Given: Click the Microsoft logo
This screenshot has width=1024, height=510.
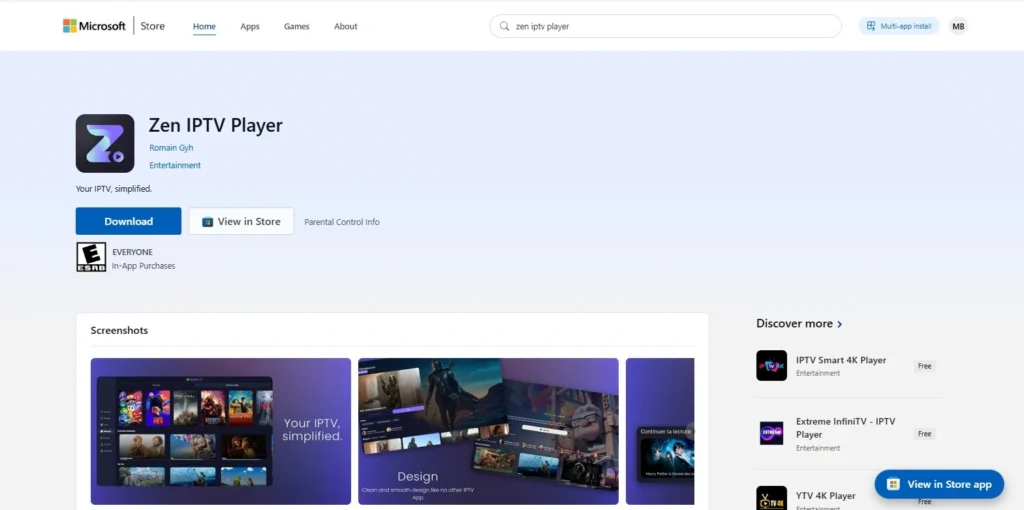Looking at the screenshot, I should (x=94, y=26).
